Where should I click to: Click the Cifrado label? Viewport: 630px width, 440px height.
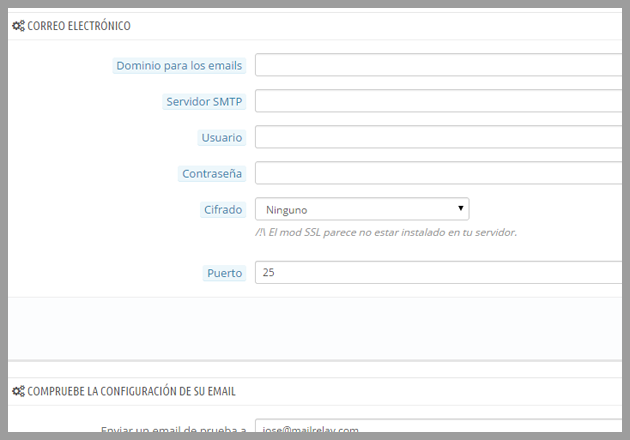click(223, 210)
